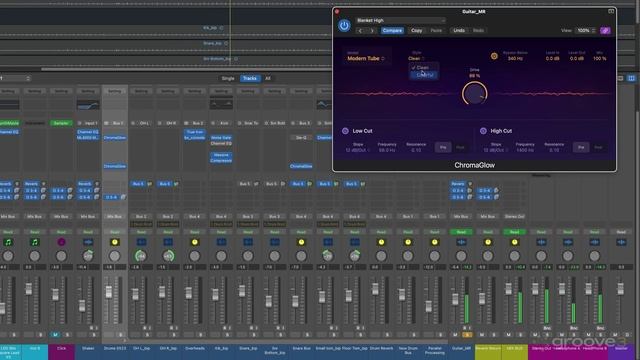Open Massive Compressor on Kik strip
This screenshot has height=360, width=640.
tap(221, 158)
